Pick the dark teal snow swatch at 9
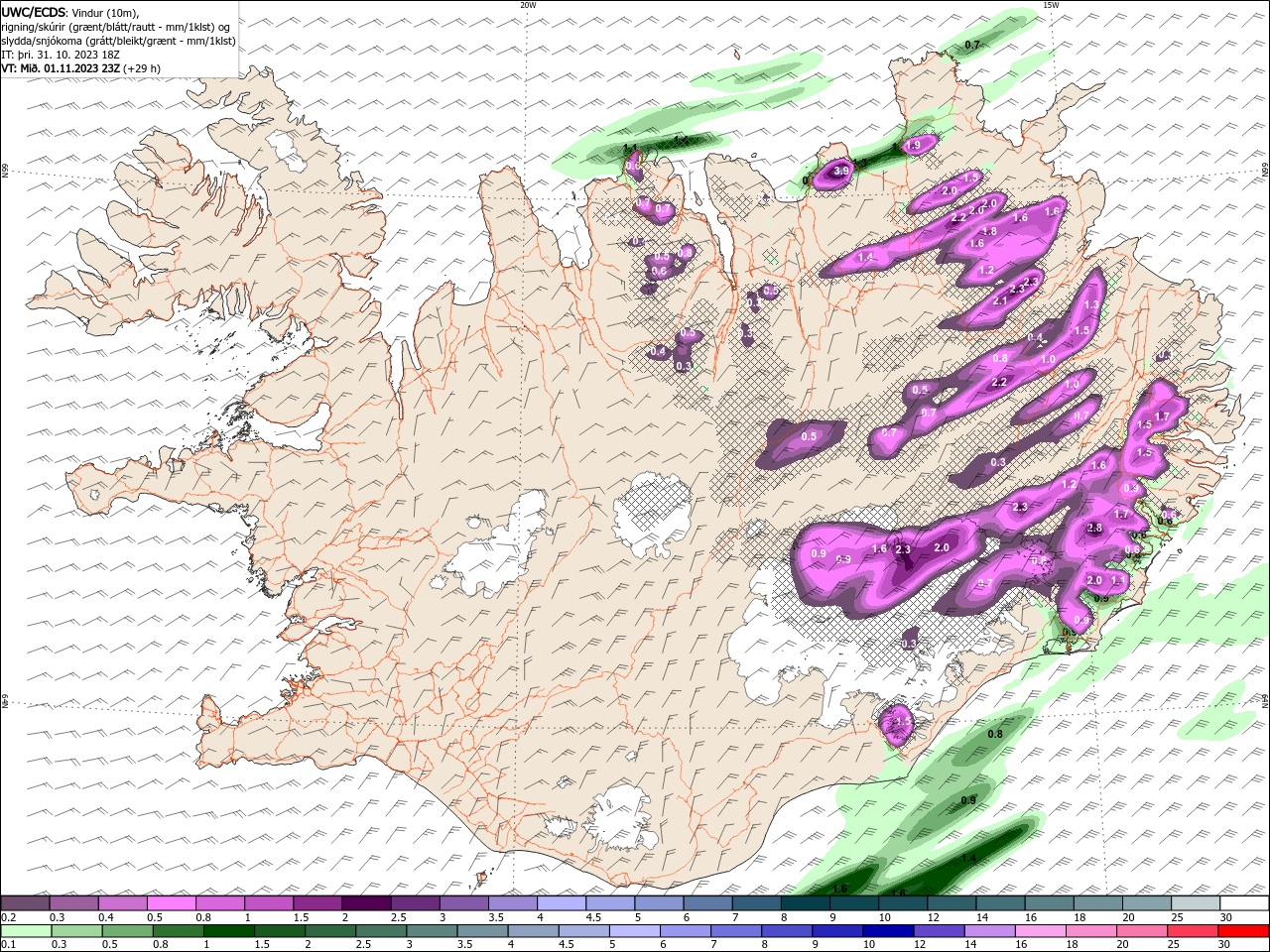Image resolution: width=1270 pixels, height=952 pixels. [853, 902]
